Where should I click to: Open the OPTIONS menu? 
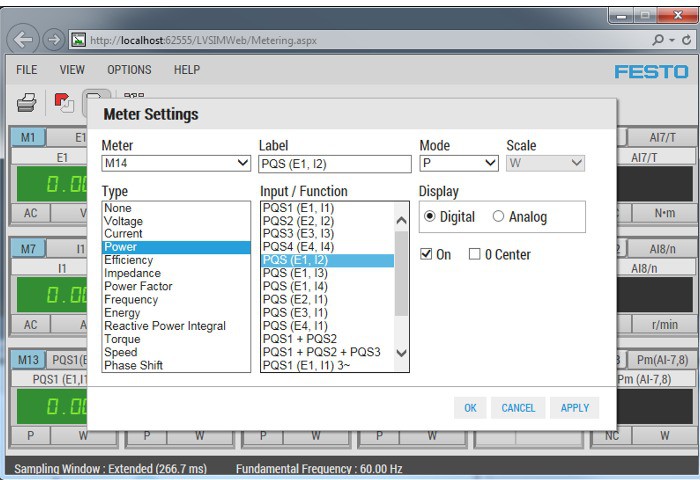tap(129, 70)
